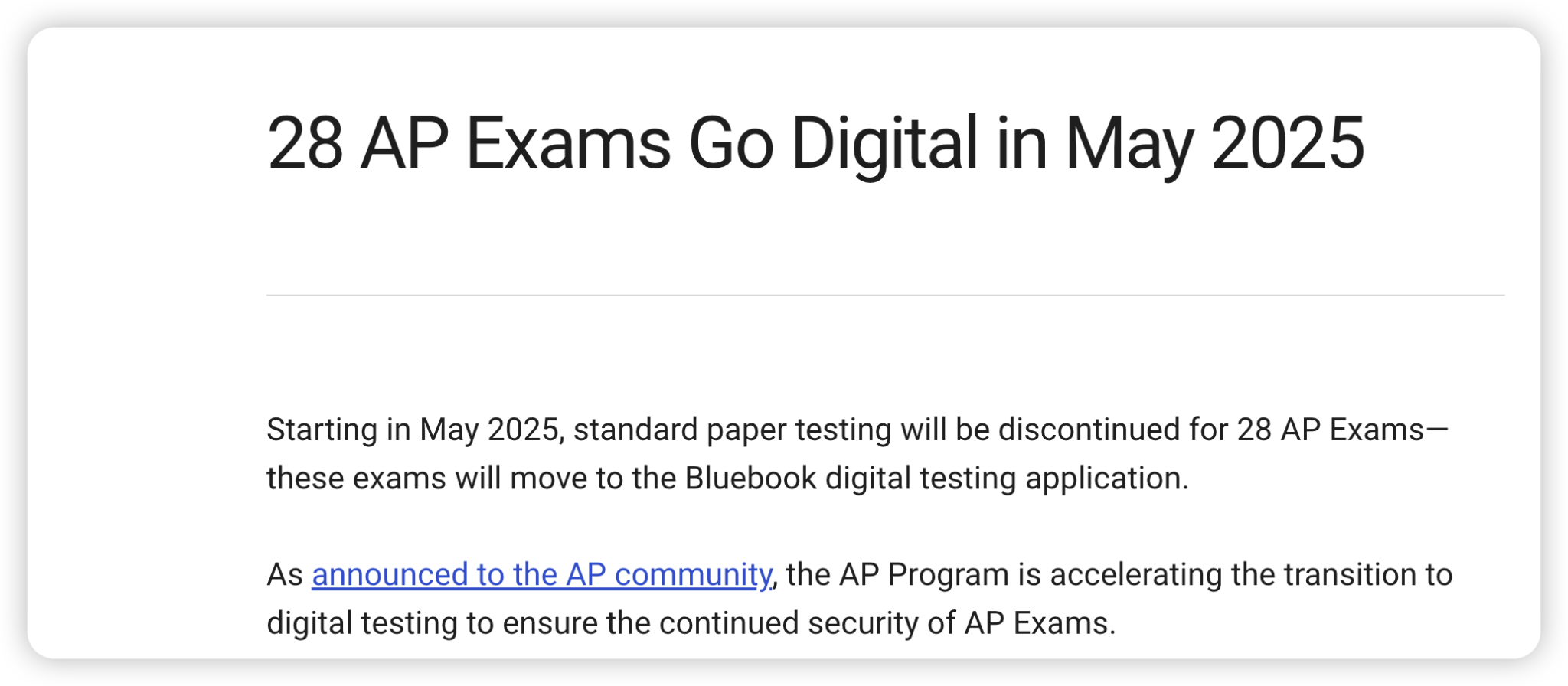Click the number '28' at the title start
Image resolution: width=1568 pixels, height=686 pixels.
[x=305, y=143]
